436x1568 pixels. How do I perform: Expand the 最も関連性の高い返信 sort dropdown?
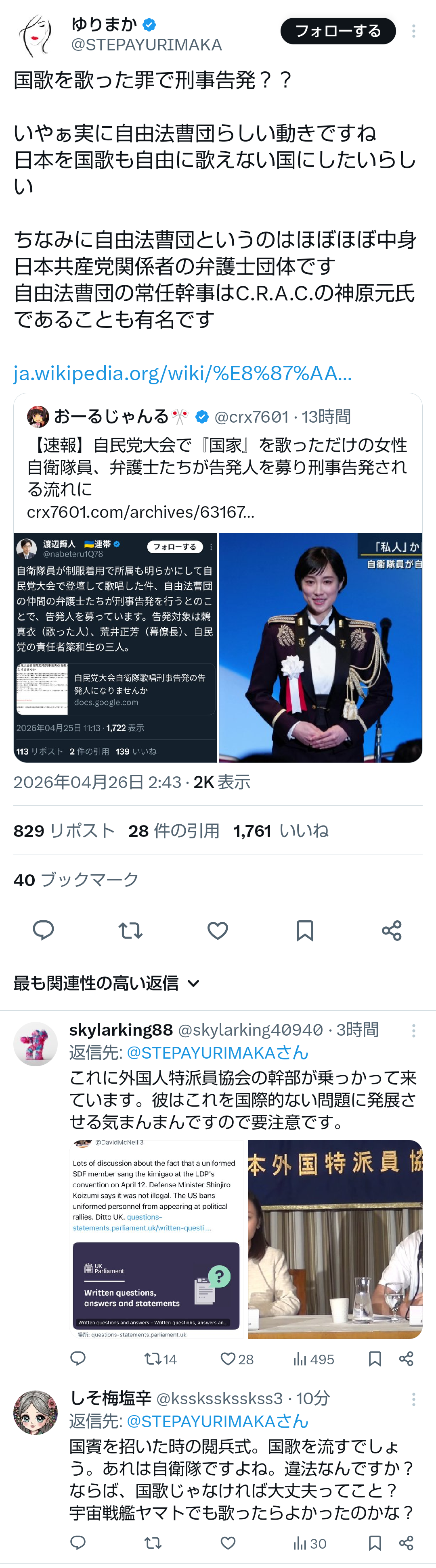[x=107, y=983]
